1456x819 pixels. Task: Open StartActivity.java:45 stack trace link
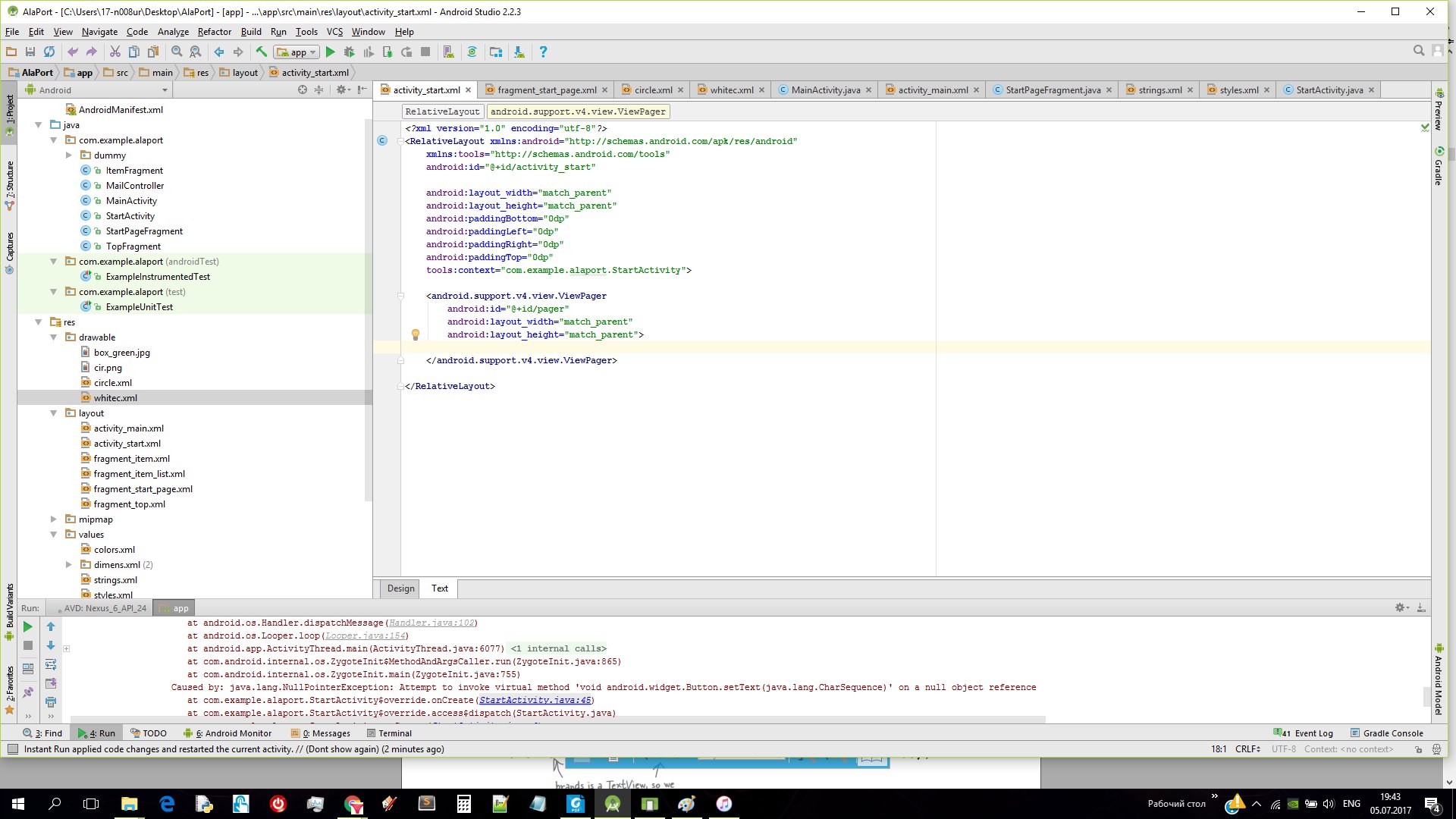535,700
